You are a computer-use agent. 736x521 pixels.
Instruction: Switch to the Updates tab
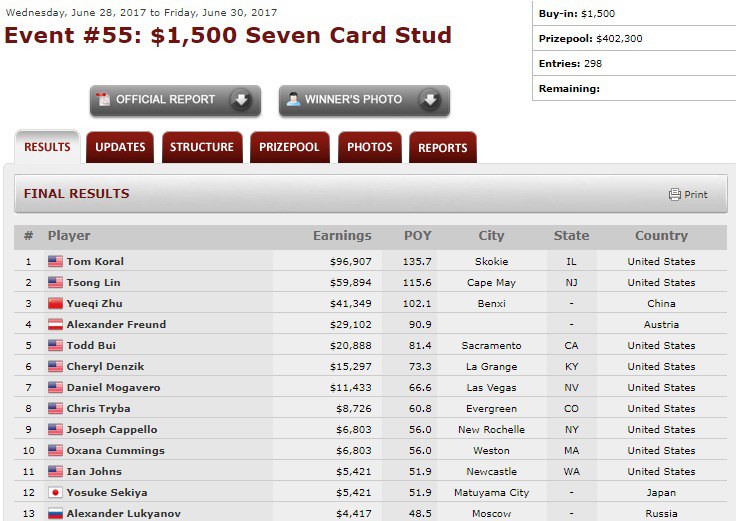point(120,147)
